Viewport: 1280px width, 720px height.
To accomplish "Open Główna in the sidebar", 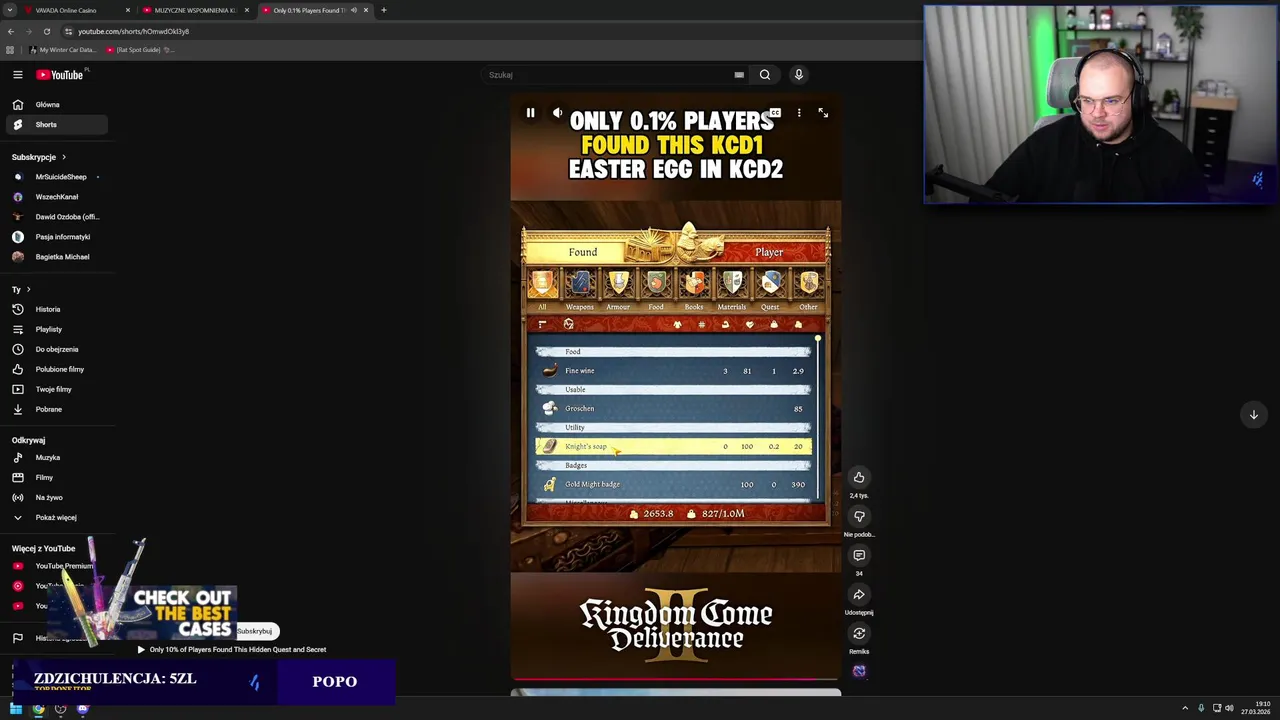I will click(56, 105).
